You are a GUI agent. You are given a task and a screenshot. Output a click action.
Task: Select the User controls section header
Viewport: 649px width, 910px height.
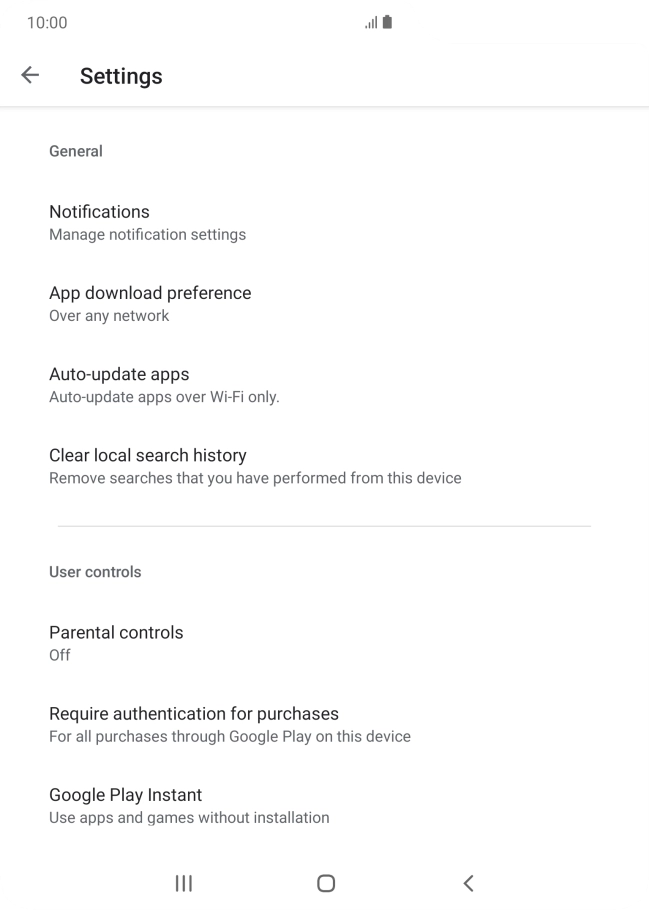click(x=95, y=572)
